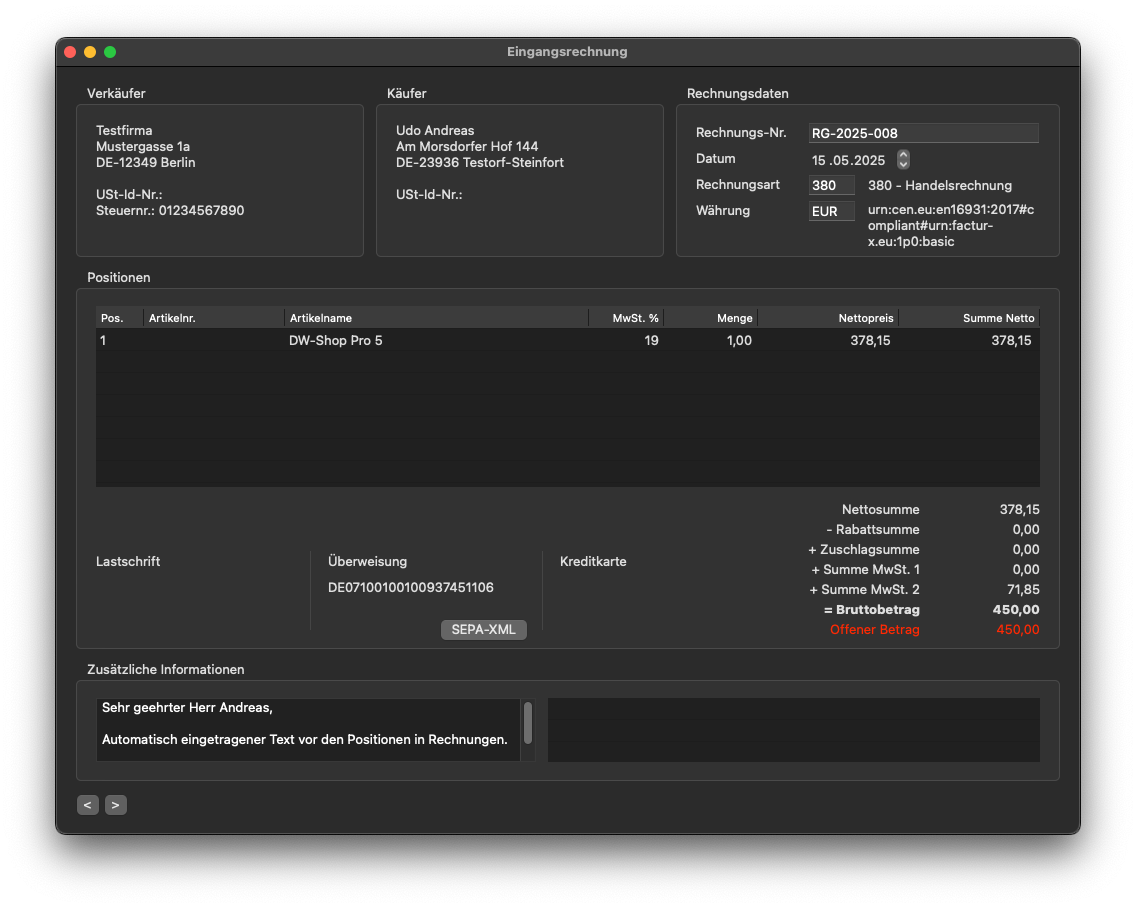The image size is (1136, 908).
Task: Click the SEPA-XML button
Action: pos(483,630)
